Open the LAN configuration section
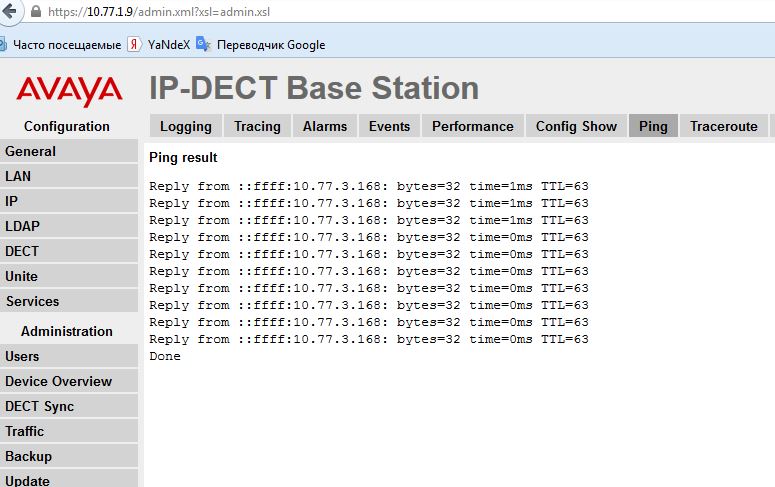The image size is (775, 487). (x=69, y=176)
